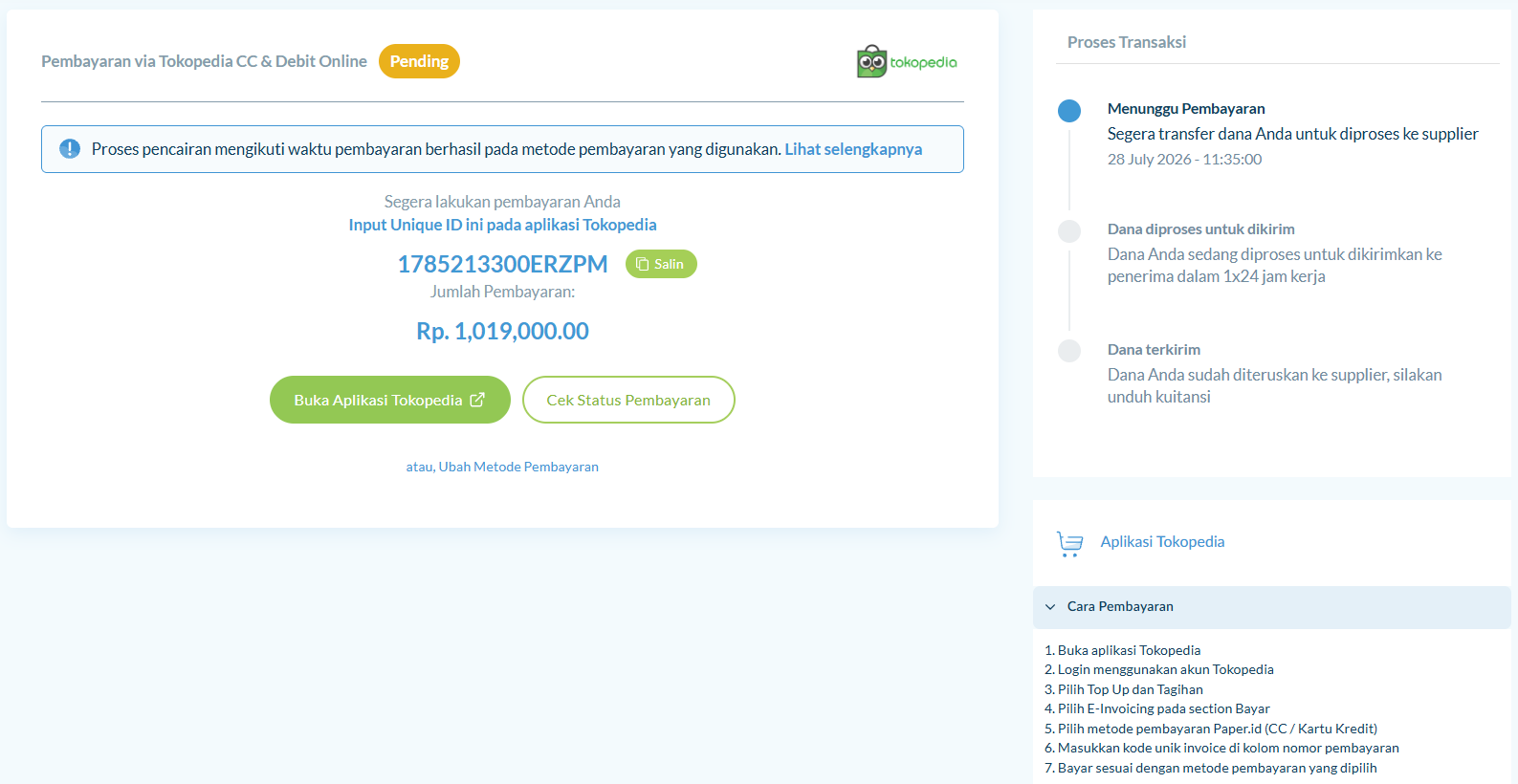Click the Dana terkirim step circle
Viewport: 1518px width, 784px height.
point(1069,351)
